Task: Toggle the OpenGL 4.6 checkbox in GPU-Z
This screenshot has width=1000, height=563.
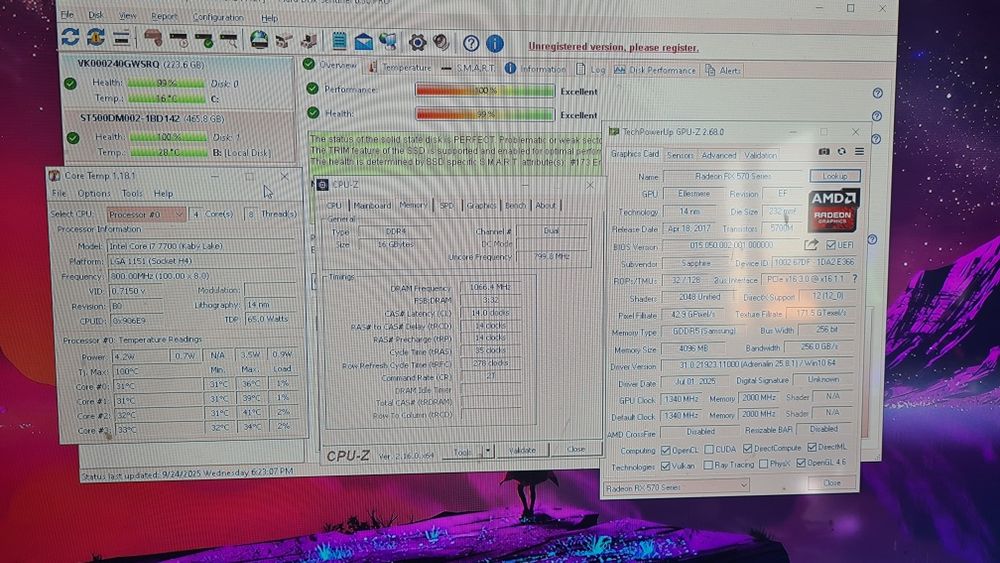Action: [801, 464]
